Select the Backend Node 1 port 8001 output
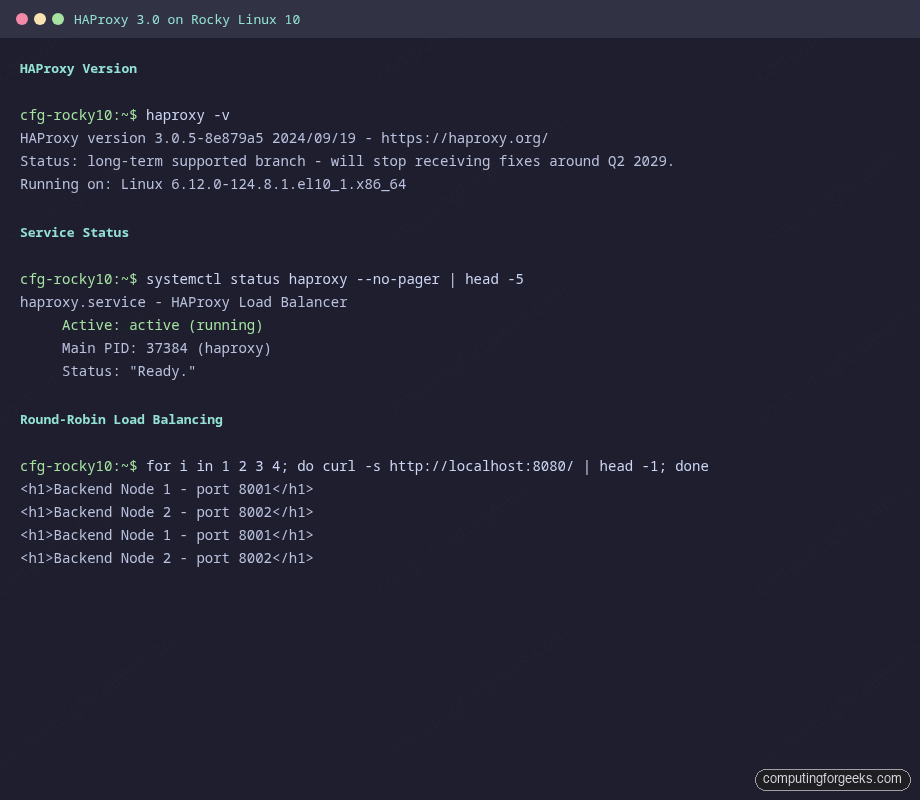Screen dimensions: 920x800 [x=166, y=489]
